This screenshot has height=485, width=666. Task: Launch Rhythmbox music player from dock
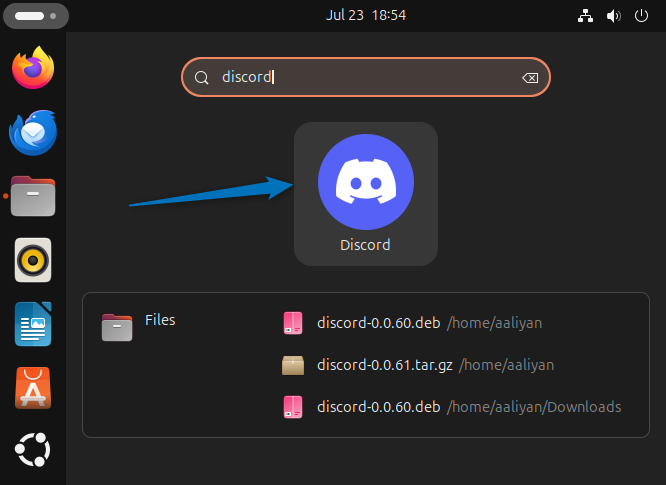click(x=33, y=260)
